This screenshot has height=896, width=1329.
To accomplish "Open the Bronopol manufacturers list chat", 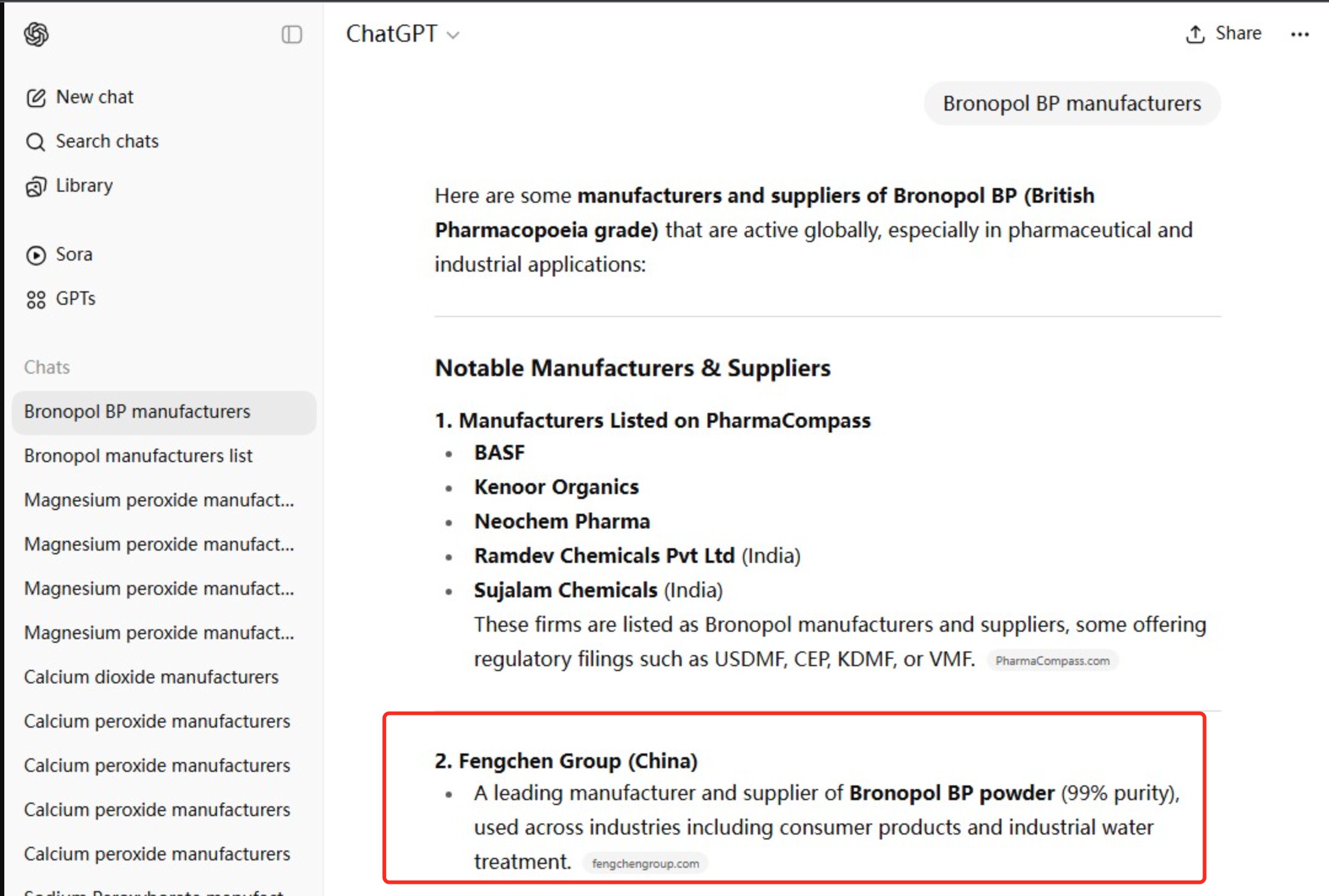I will 138,456.
